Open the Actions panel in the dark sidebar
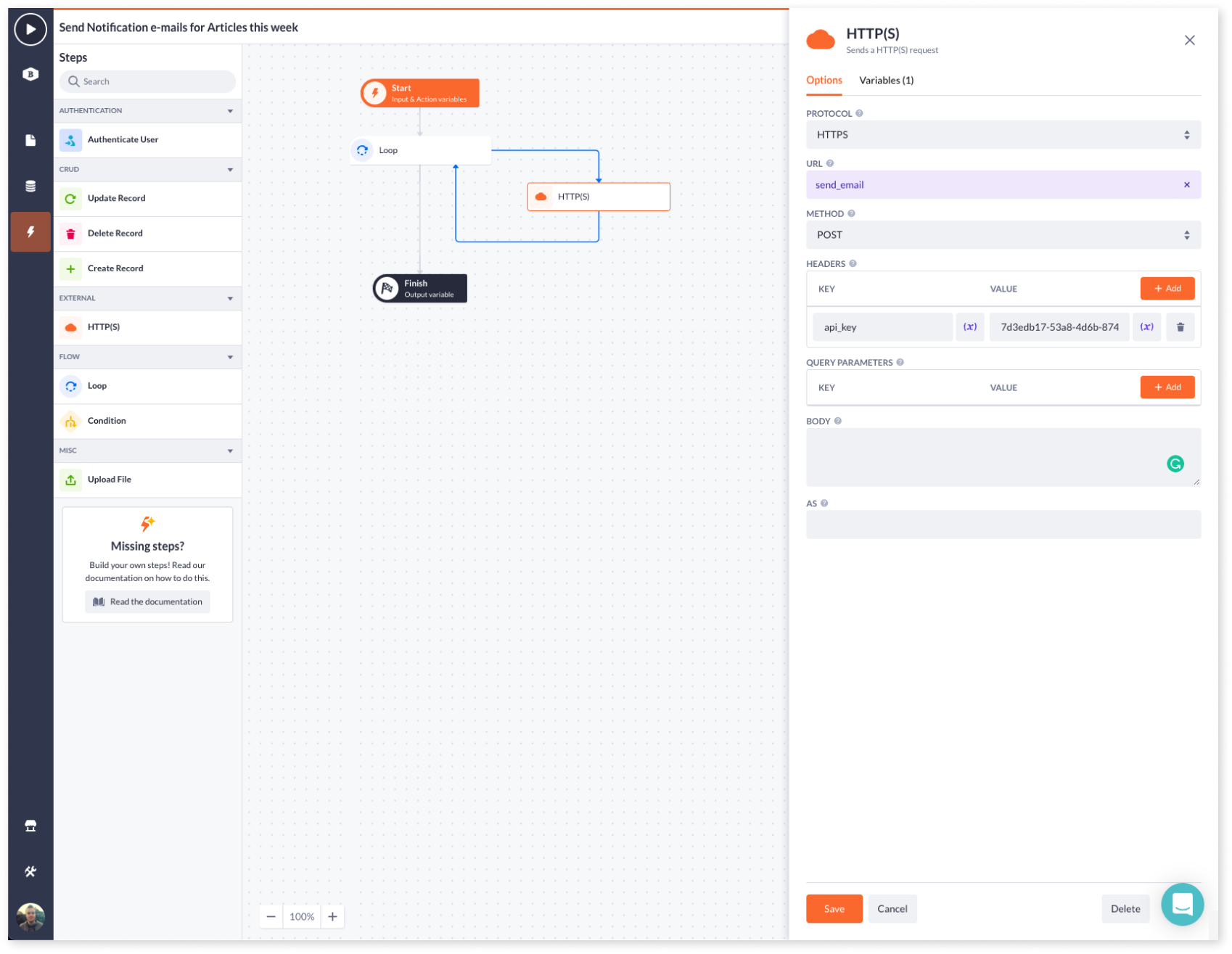 [x=30, y=231]
